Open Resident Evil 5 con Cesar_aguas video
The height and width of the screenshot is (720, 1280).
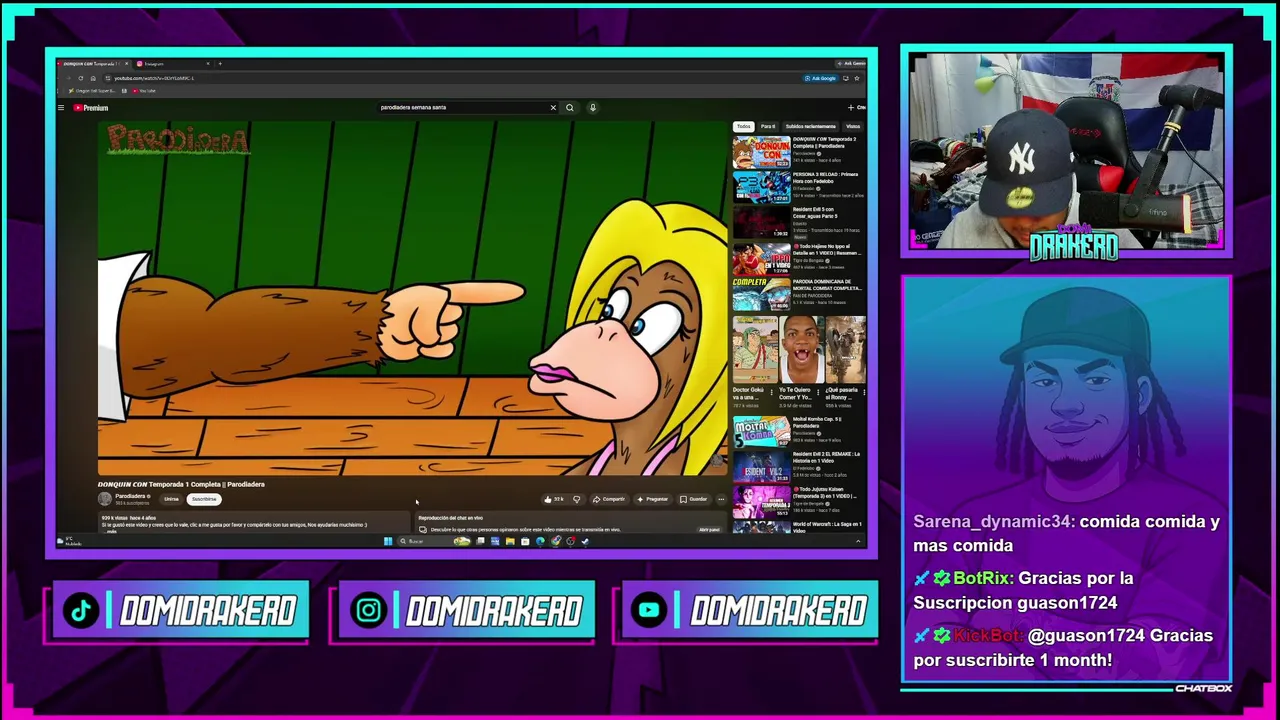(799, 221)
